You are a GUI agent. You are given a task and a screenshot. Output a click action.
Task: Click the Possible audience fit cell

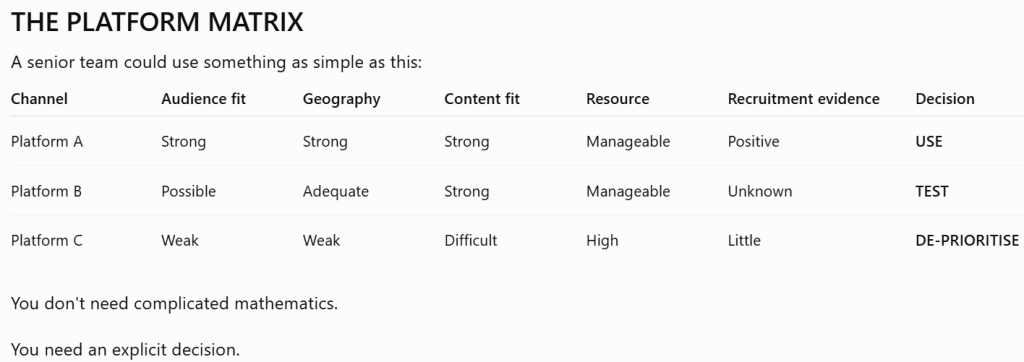(x=189, y=191)
